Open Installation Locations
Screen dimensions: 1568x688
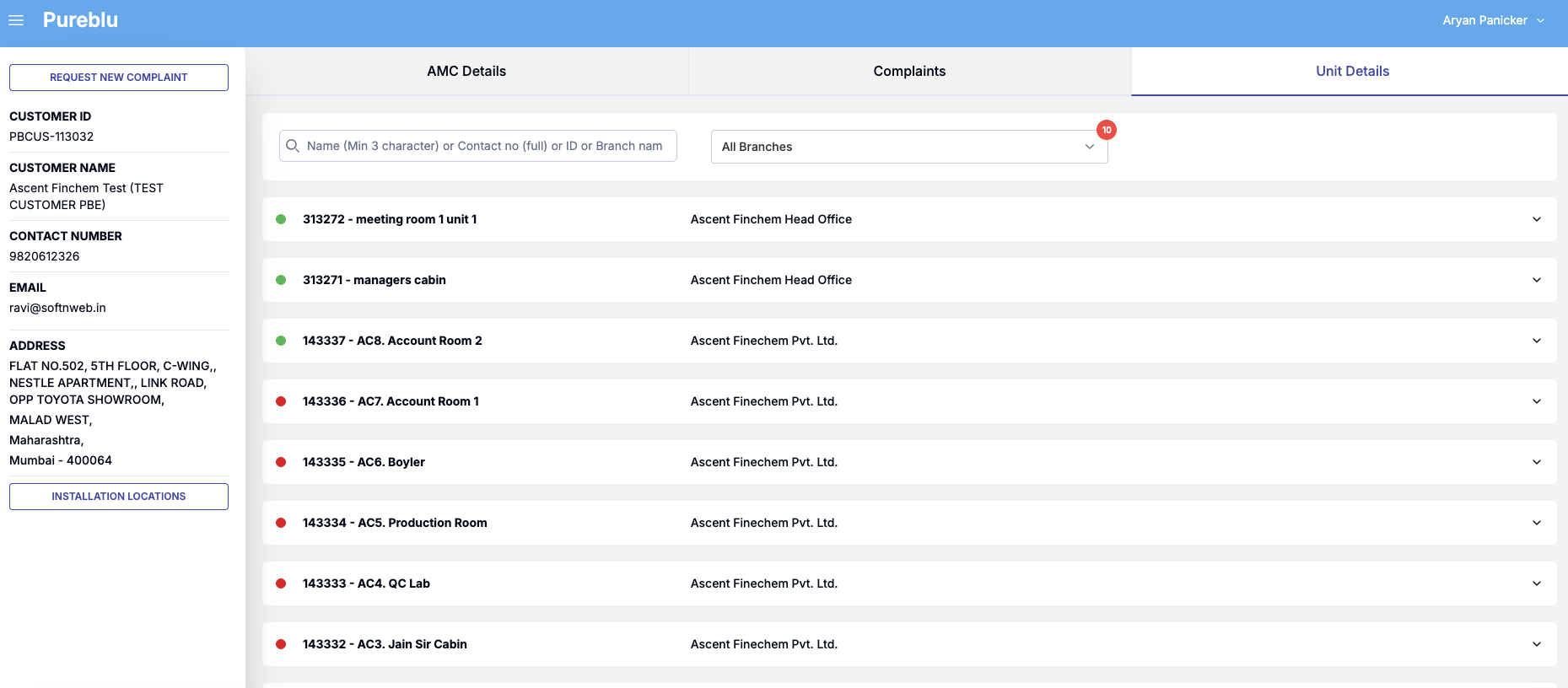tap(119, 497)
